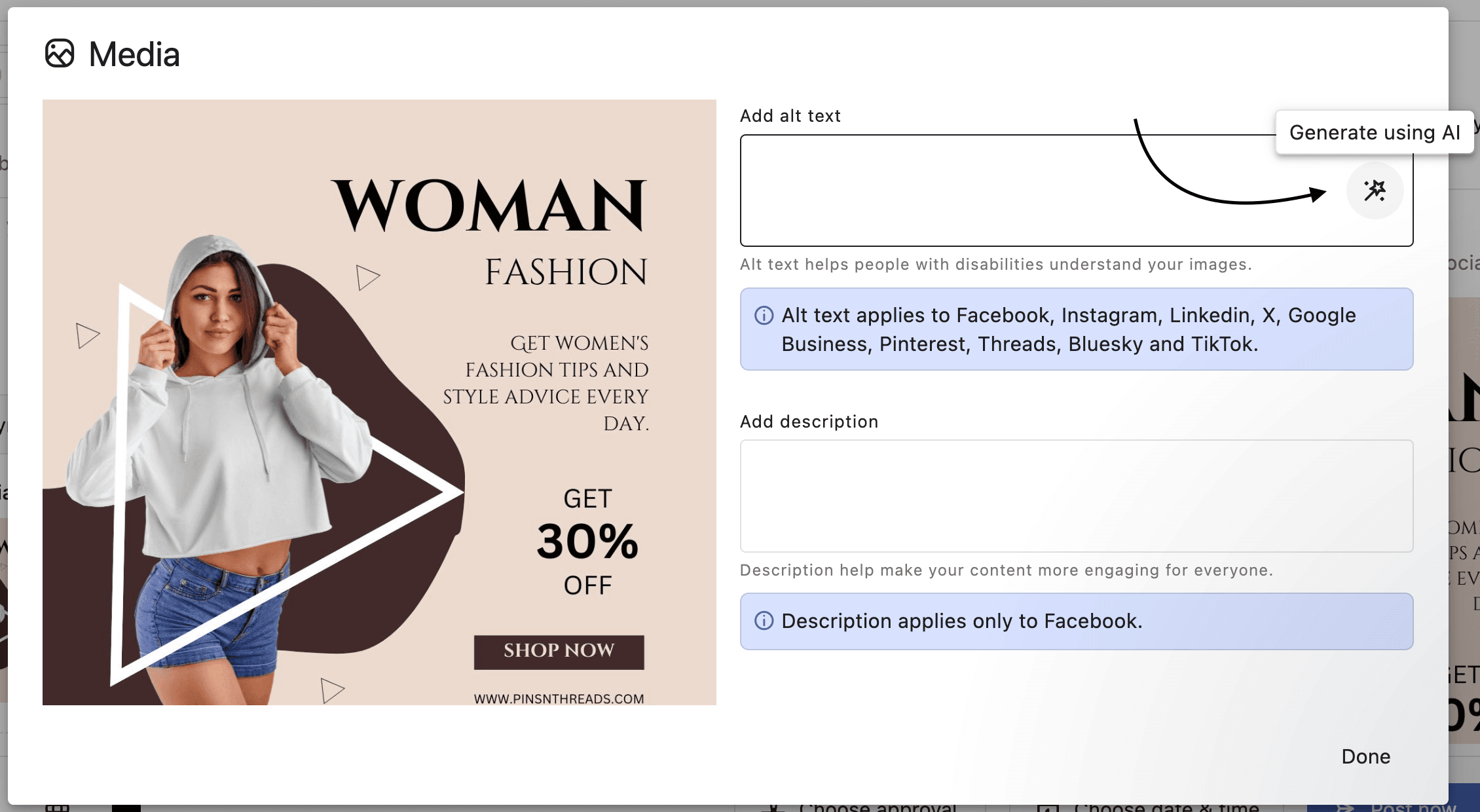Click the Add alt text label
Screen dimensions: 1480x812
click(790, 116)
